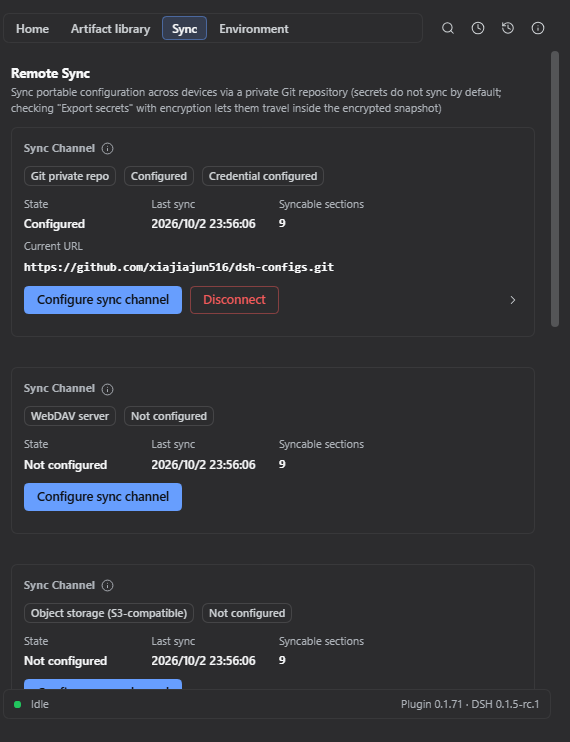Image resolution: width=570 pixels, height=742 pixels.
Task: Click bold Configured state value in Git channel
Action: pos(54,224)
